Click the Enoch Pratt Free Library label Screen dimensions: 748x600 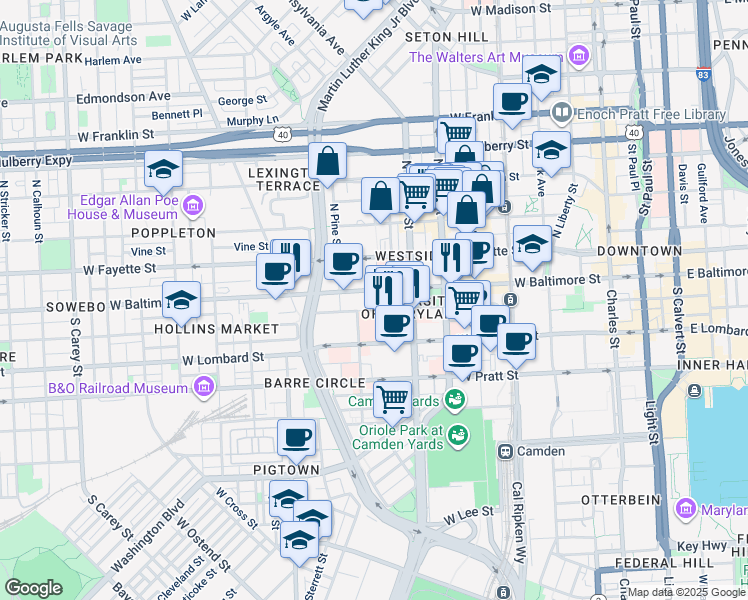652,114
